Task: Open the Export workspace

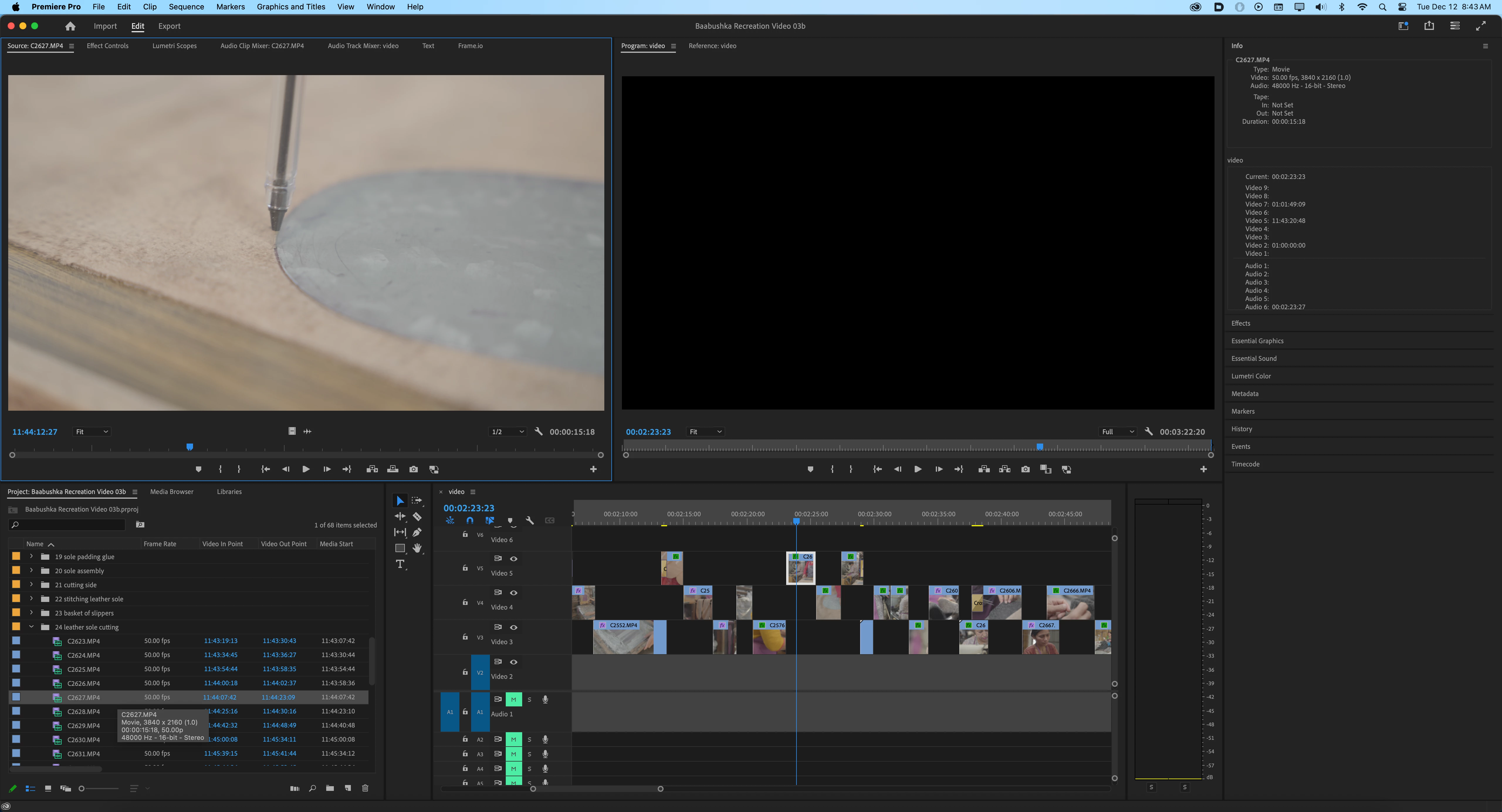Action: click(169, 26)
